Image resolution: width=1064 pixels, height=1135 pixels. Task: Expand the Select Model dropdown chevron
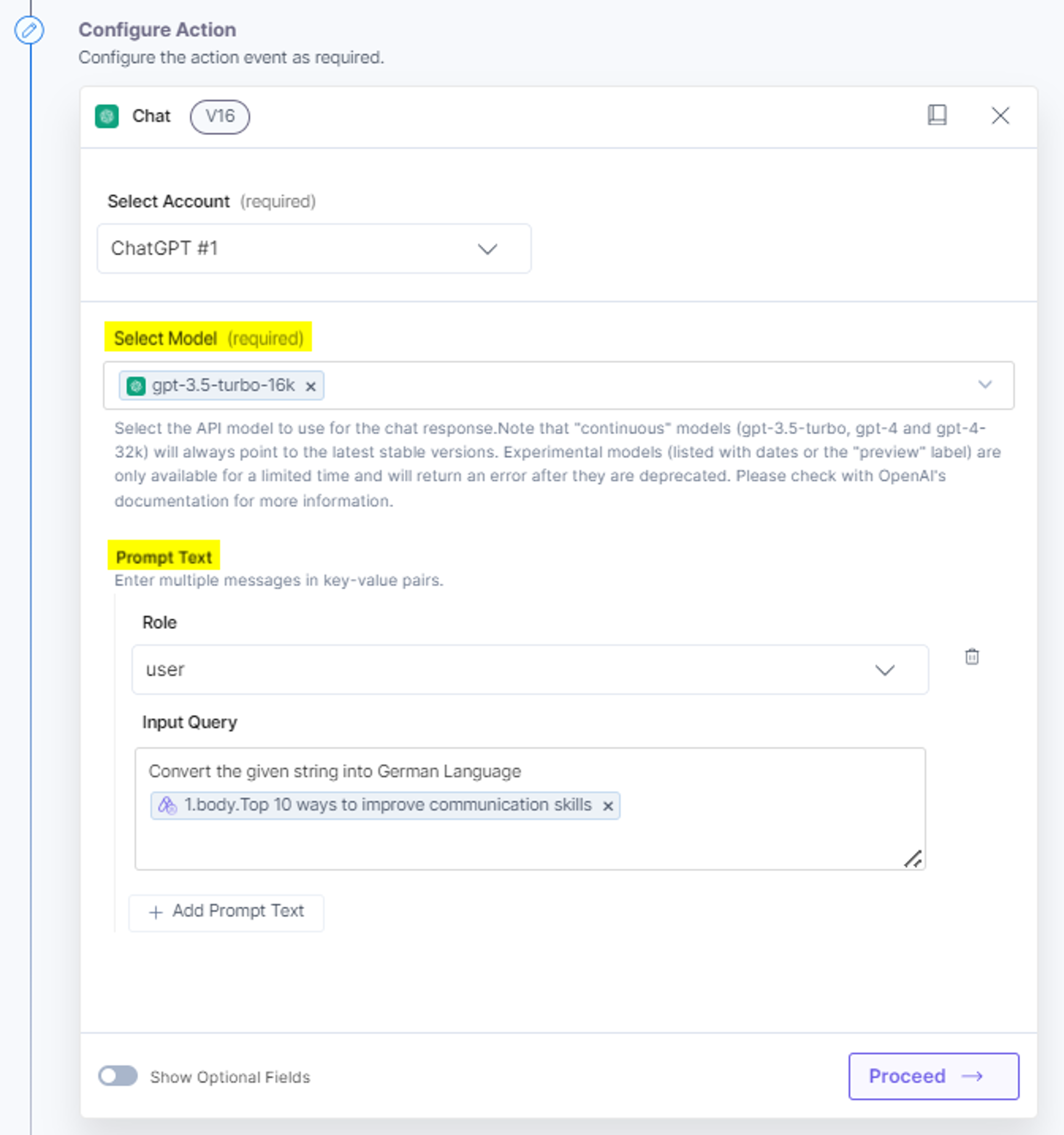[x=984, y=384]
